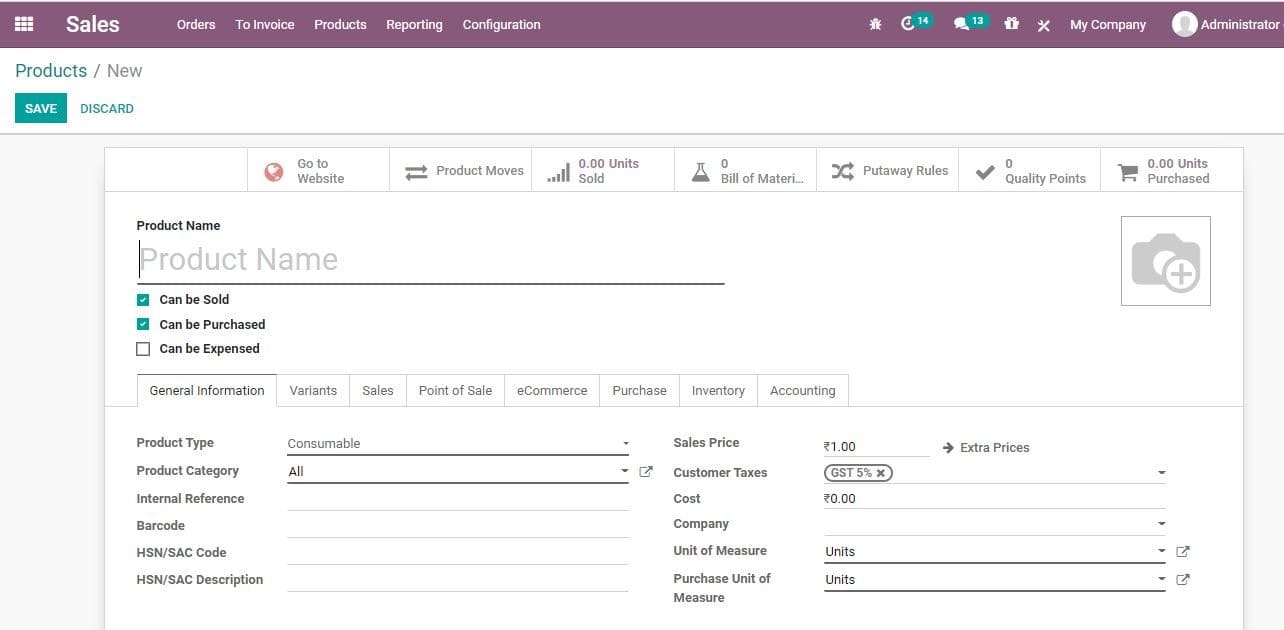Switch to the eCommerce tab
Screen dimensions: 1284x630
[x=551, y=390]
